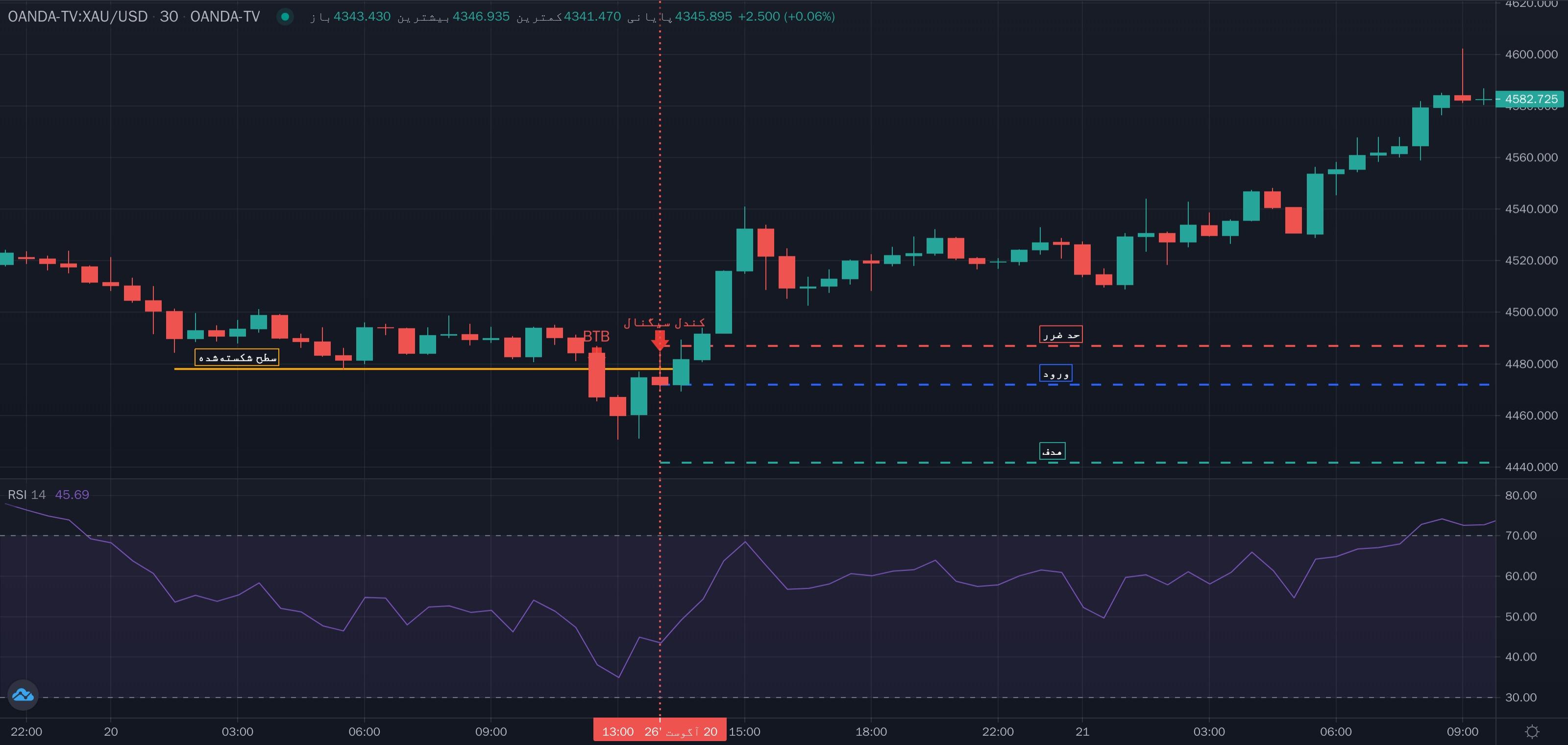Click the RSI 14 indicator title
Screen dimensions: 1568x745
tap(26, 495)
